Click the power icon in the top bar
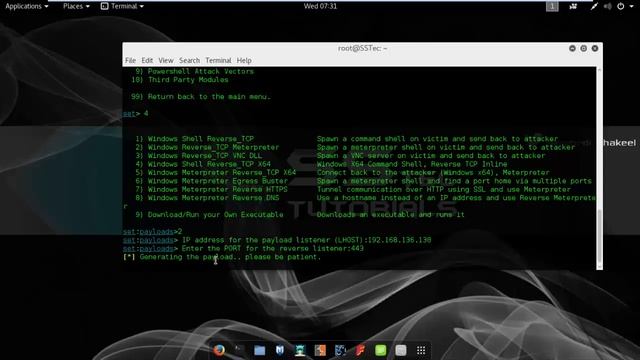 (620, 6)
